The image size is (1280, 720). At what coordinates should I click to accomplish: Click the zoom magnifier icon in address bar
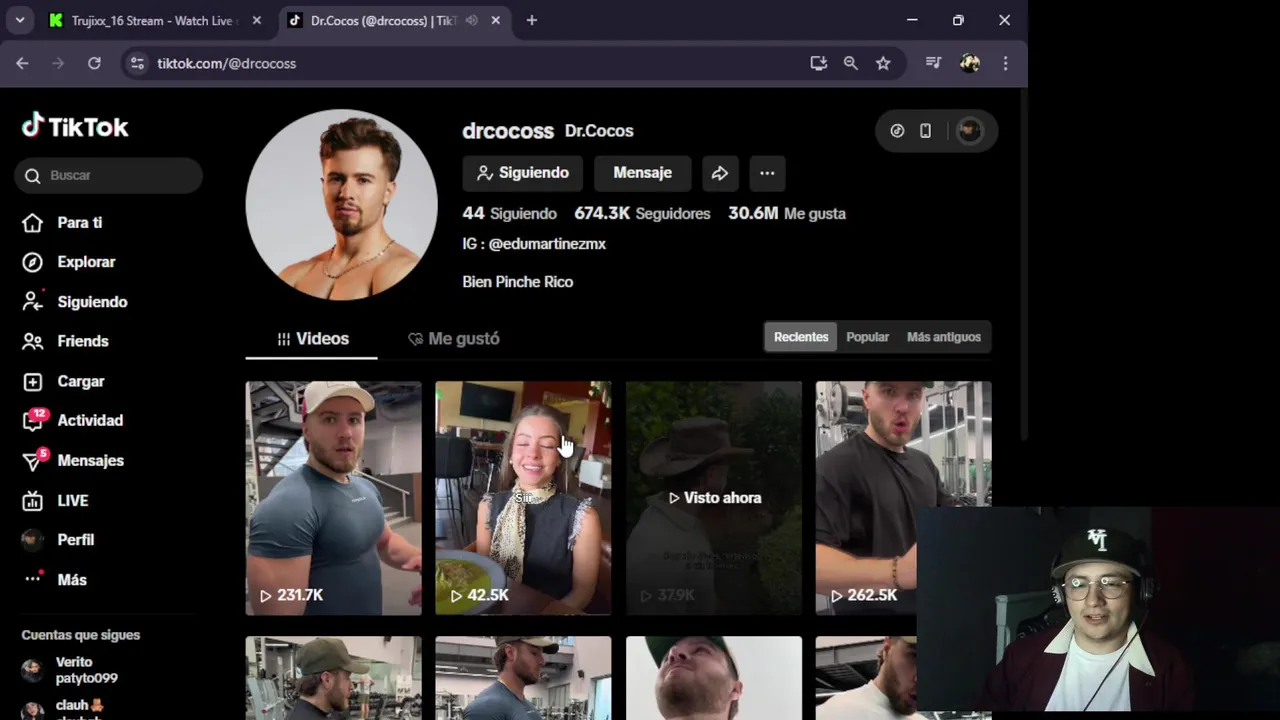click(x=851, y=63)
